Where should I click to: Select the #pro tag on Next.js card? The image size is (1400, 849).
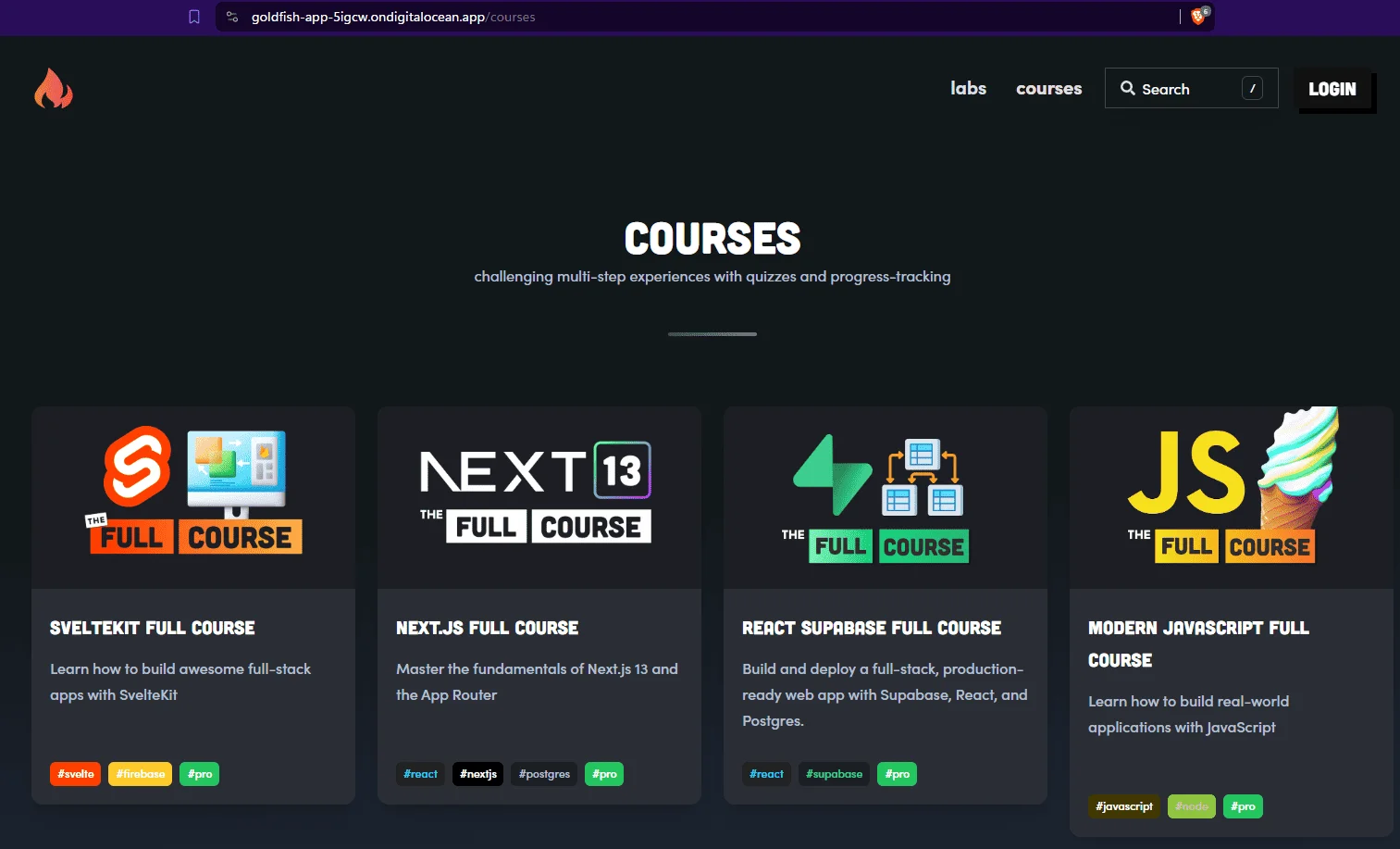pos(604,774)
